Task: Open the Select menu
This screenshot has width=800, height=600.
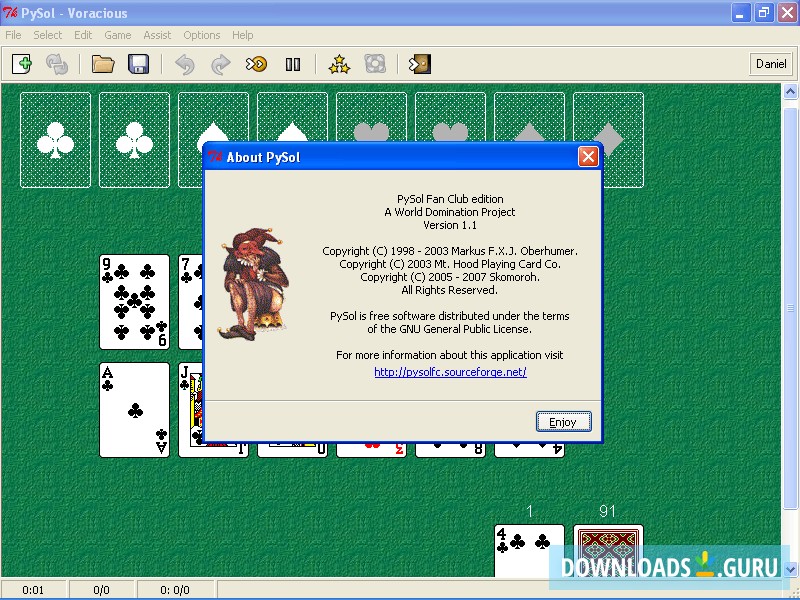Action: (x=47, y=35)
